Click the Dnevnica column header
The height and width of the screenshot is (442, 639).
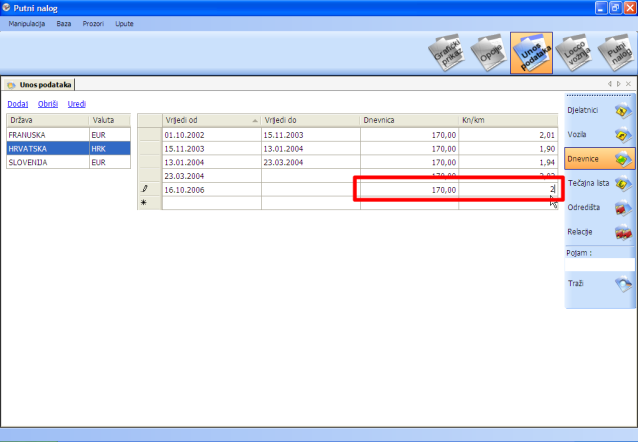click(x=409, y=120)
